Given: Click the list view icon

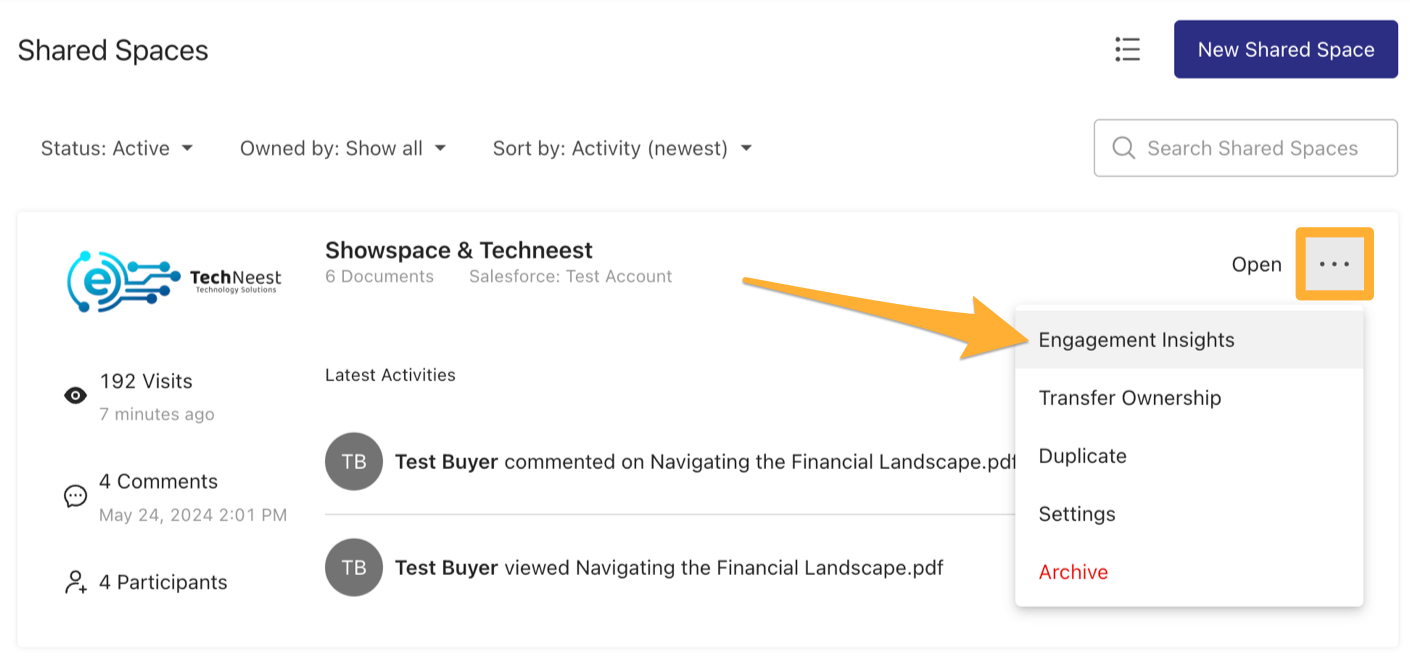Looking at the screenshot, I should pos(1127,49).
